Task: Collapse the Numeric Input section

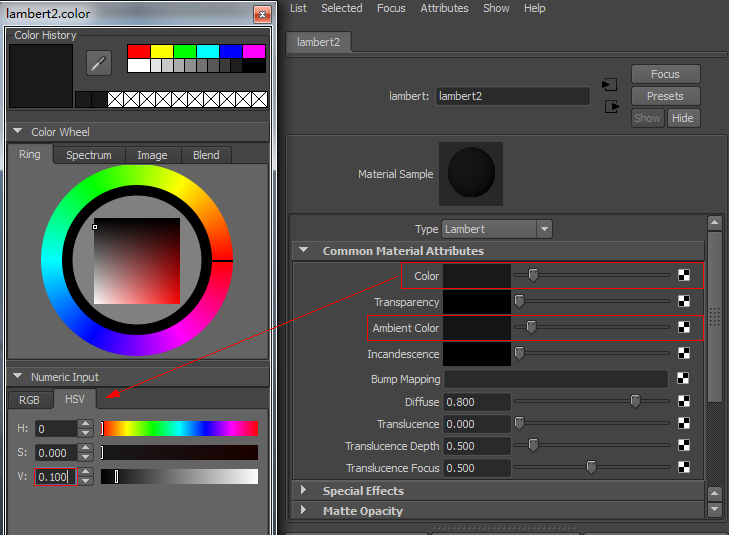Action: pyautogui.click(x=18, y=376)
